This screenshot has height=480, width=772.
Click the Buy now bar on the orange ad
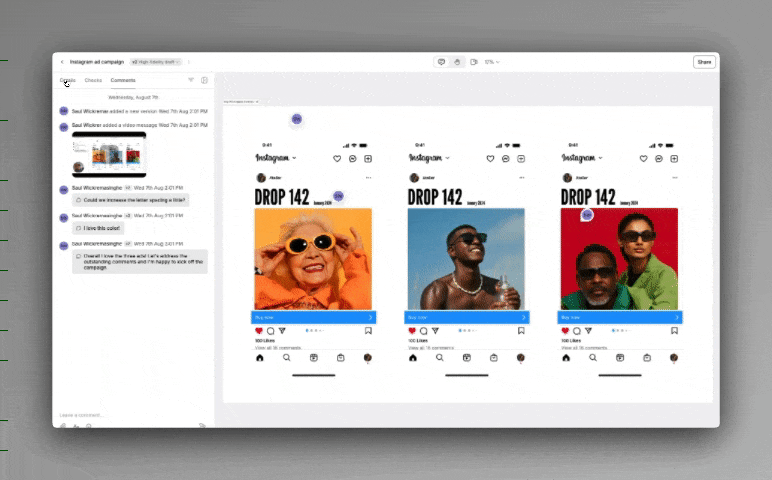[x=314, y=318]
